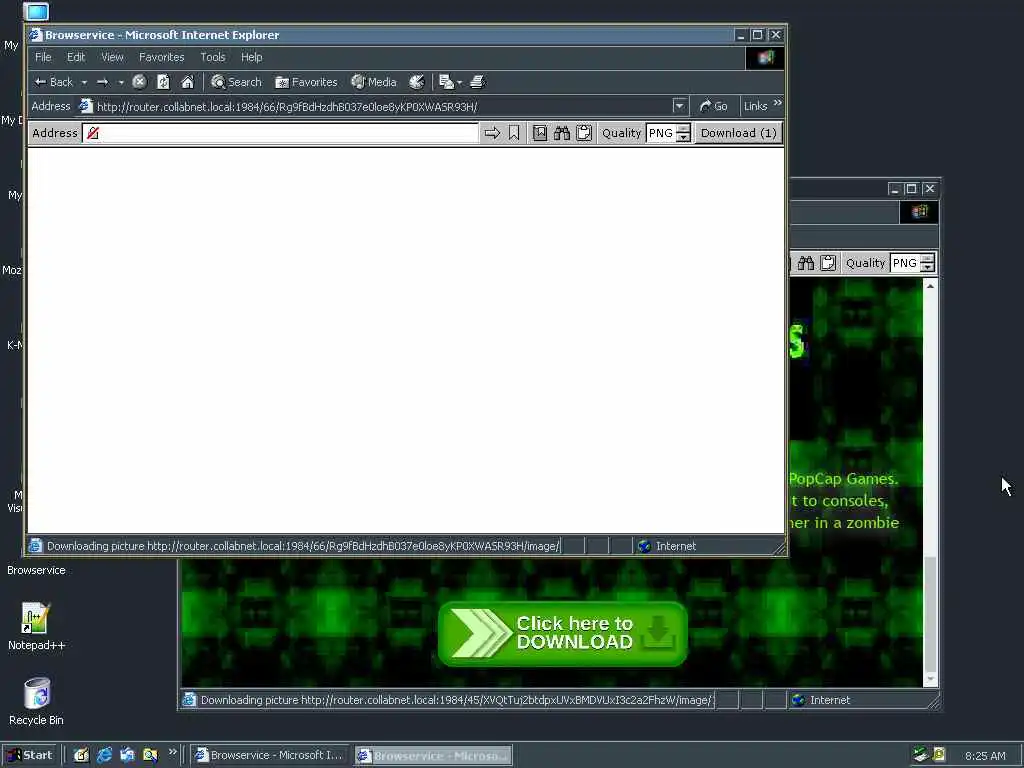Viewport: 1024px width, 768px height.
Task: Expand the quick launch overflow chevron
Action: [x=172, y=752]
